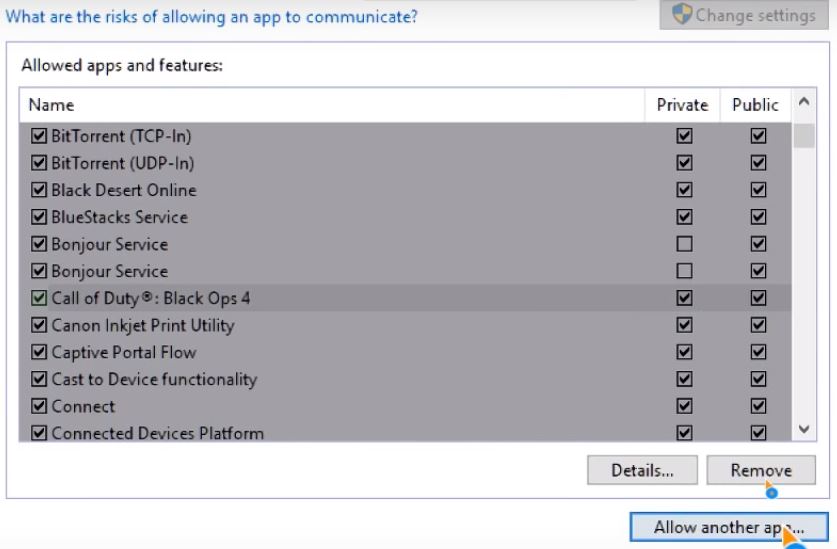The height and width of the screenshot is (549, 837).
Task: Toggle Private for Canon Inkjet Print Utility
Action: pyautogui.click(x=684, y=325)
